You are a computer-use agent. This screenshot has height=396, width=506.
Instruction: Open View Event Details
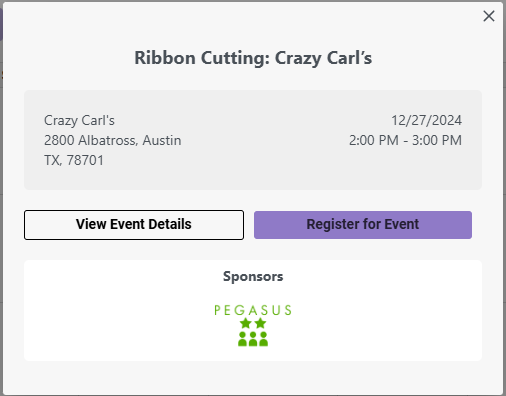pyautogui.click(x=134, y=225)
